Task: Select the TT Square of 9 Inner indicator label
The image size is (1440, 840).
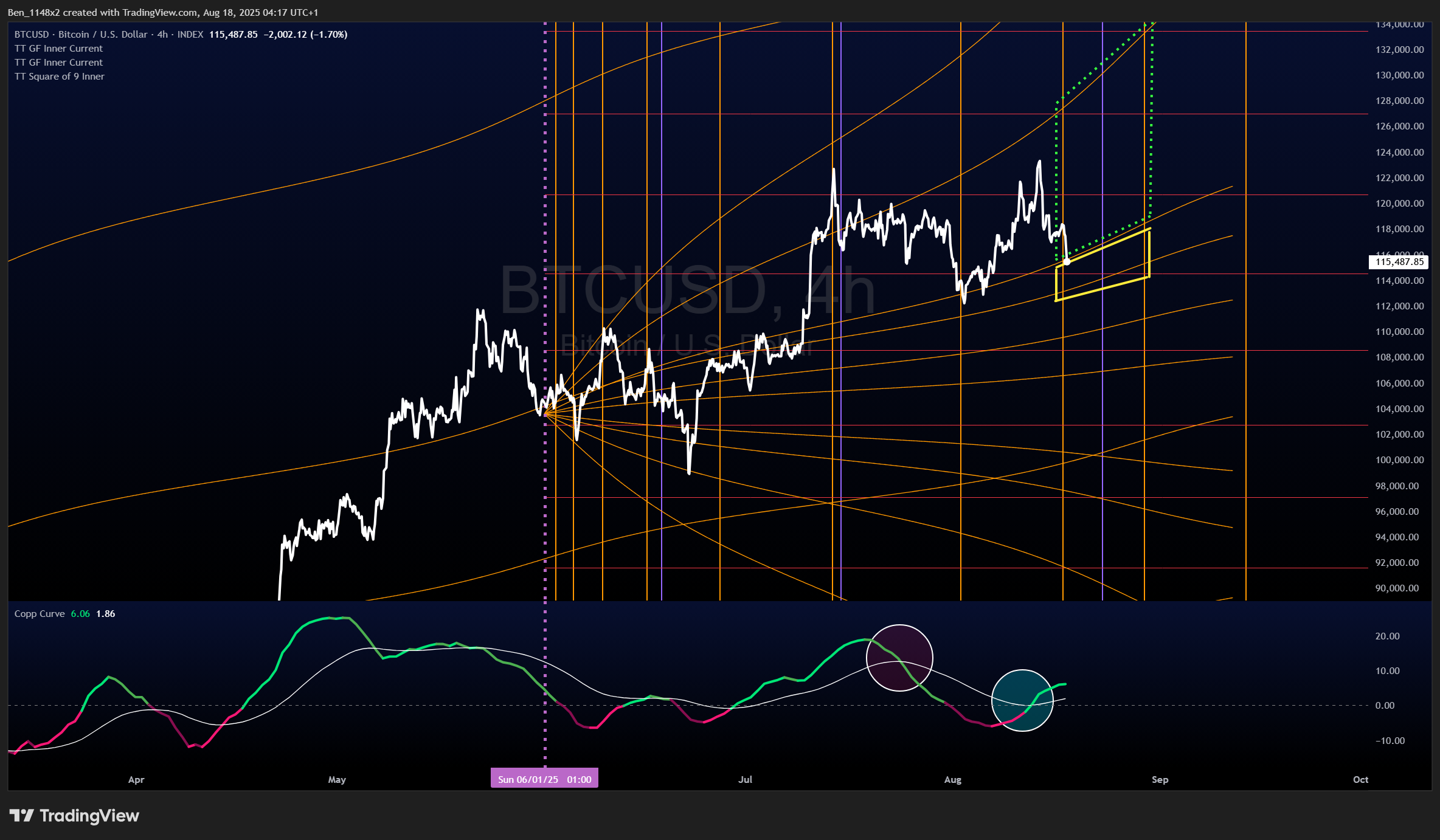Action: [x=60, y=77]
